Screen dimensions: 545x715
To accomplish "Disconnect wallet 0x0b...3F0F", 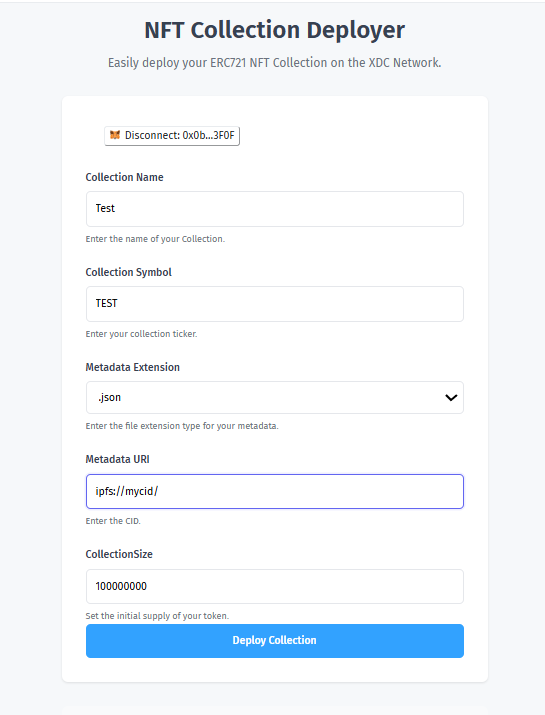I will pos(172,135).
